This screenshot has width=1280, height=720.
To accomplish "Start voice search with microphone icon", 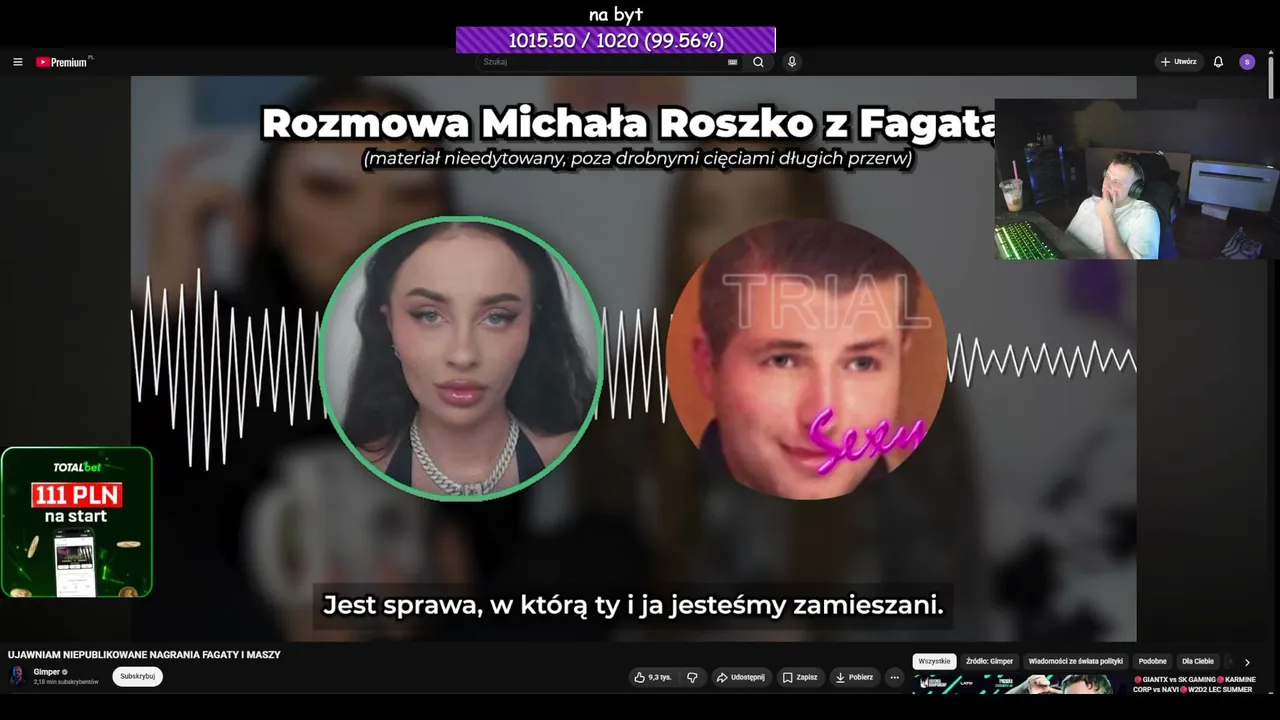I will pos(792,62).
